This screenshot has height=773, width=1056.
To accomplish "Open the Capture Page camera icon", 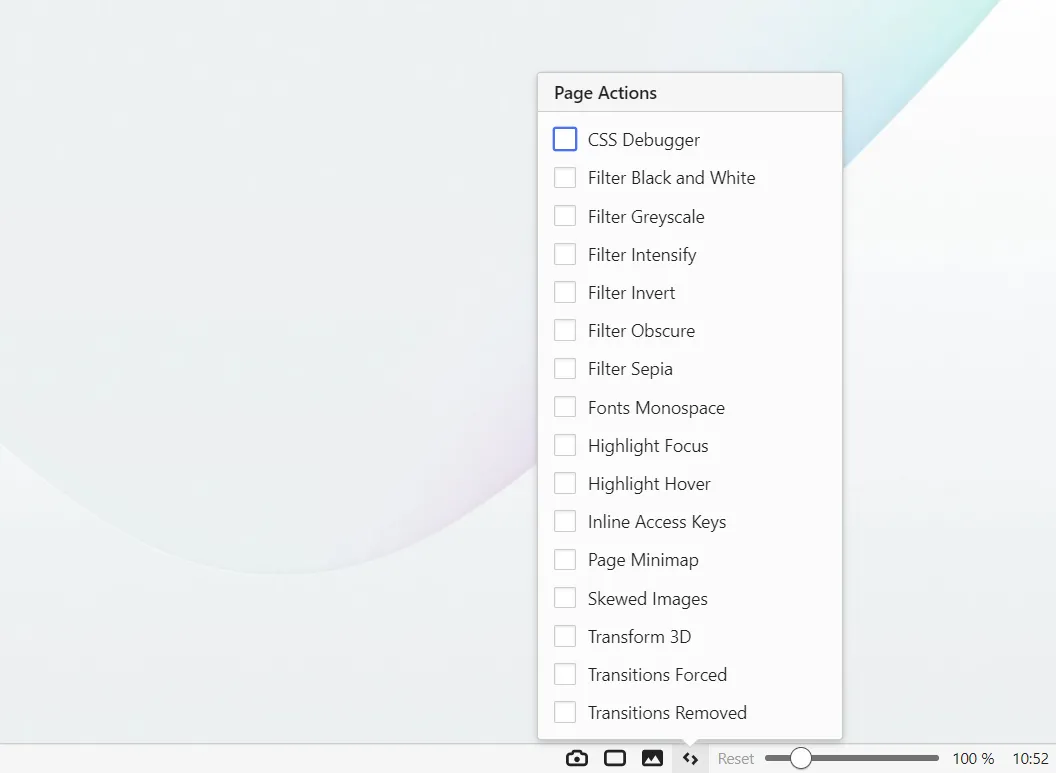I will [x=576, y=758].
